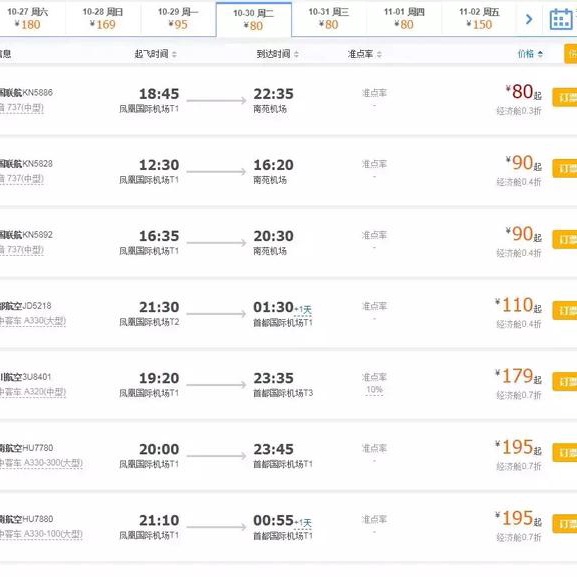577x577 pixels.
Task: Sort by departure time arrows
Action: (x=174, y=54)
